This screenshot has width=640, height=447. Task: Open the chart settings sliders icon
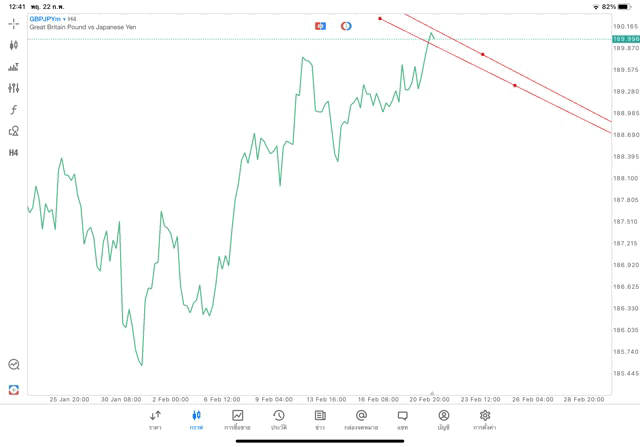click(x=14, y=88)
